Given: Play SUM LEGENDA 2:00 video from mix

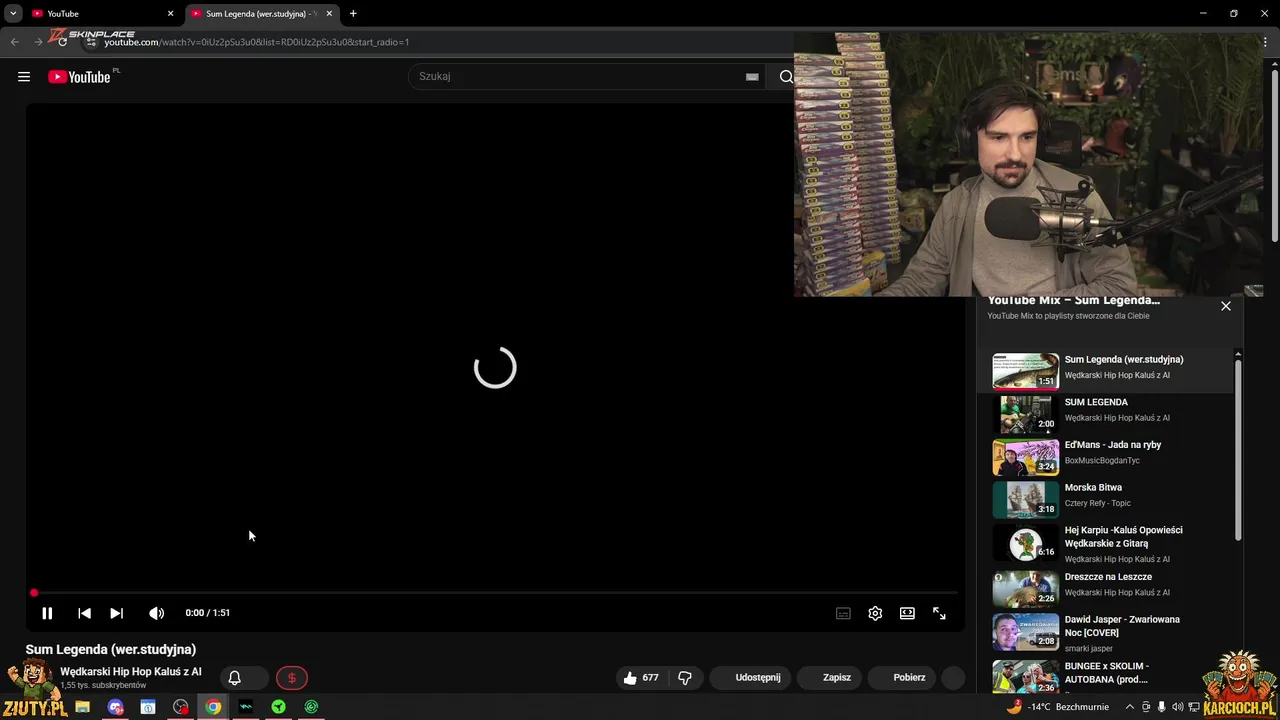Looking at the screenshot, I should [x=1108, y=413].
